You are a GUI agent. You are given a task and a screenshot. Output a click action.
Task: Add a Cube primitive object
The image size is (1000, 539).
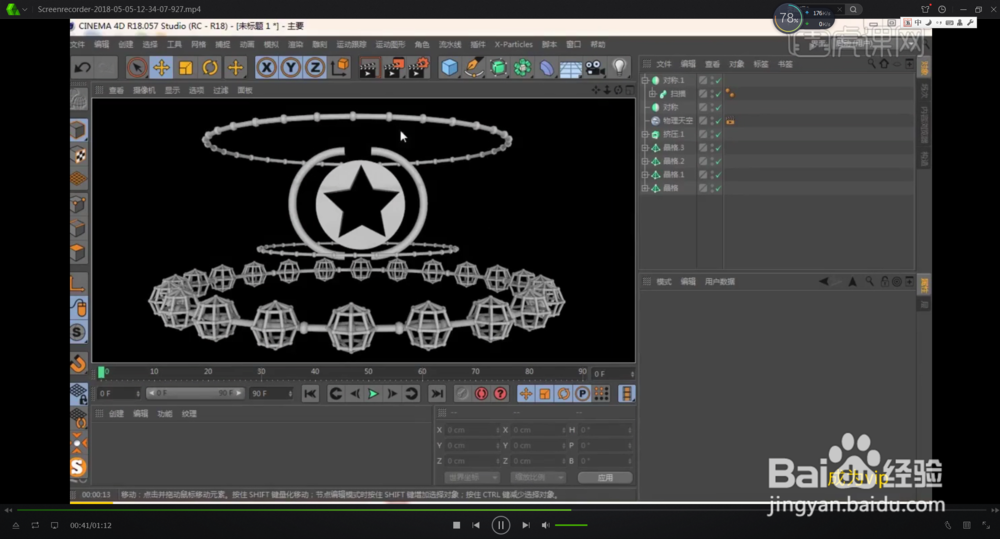450,68
